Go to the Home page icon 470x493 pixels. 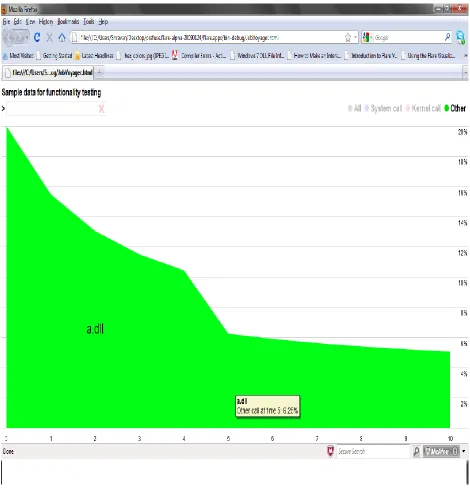coord(62,37)
